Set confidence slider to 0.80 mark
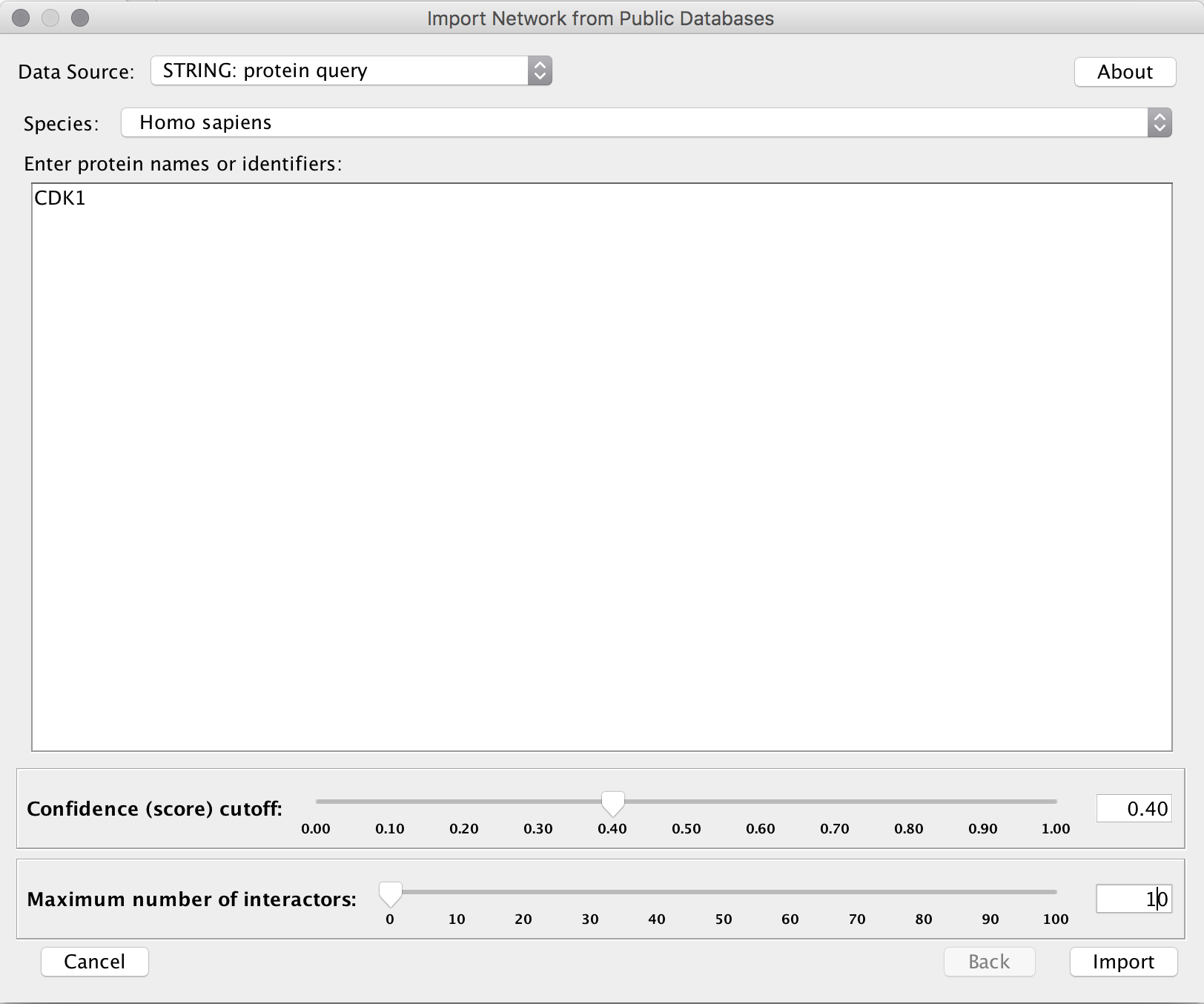This screenshot has height=1004, width=1204. coord(909,802)
